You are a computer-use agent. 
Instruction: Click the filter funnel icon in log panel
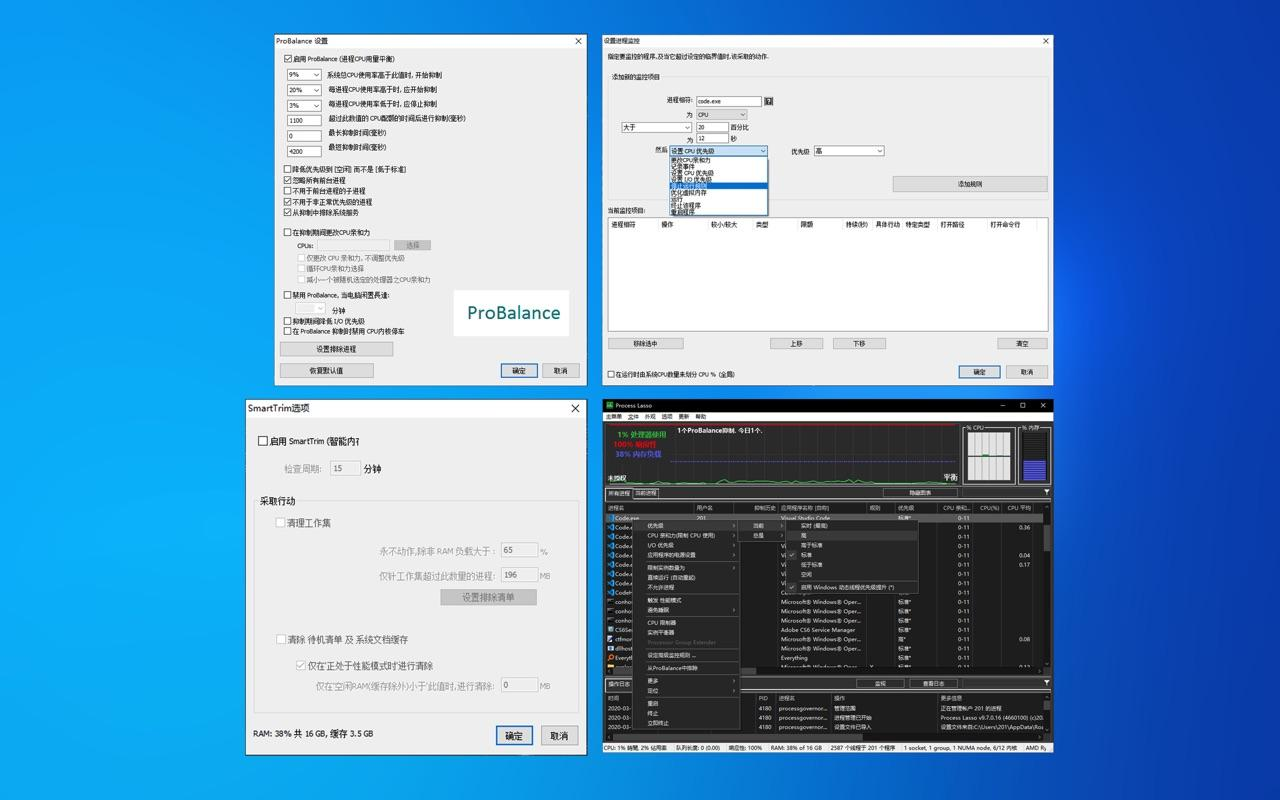click(1047, 683)
